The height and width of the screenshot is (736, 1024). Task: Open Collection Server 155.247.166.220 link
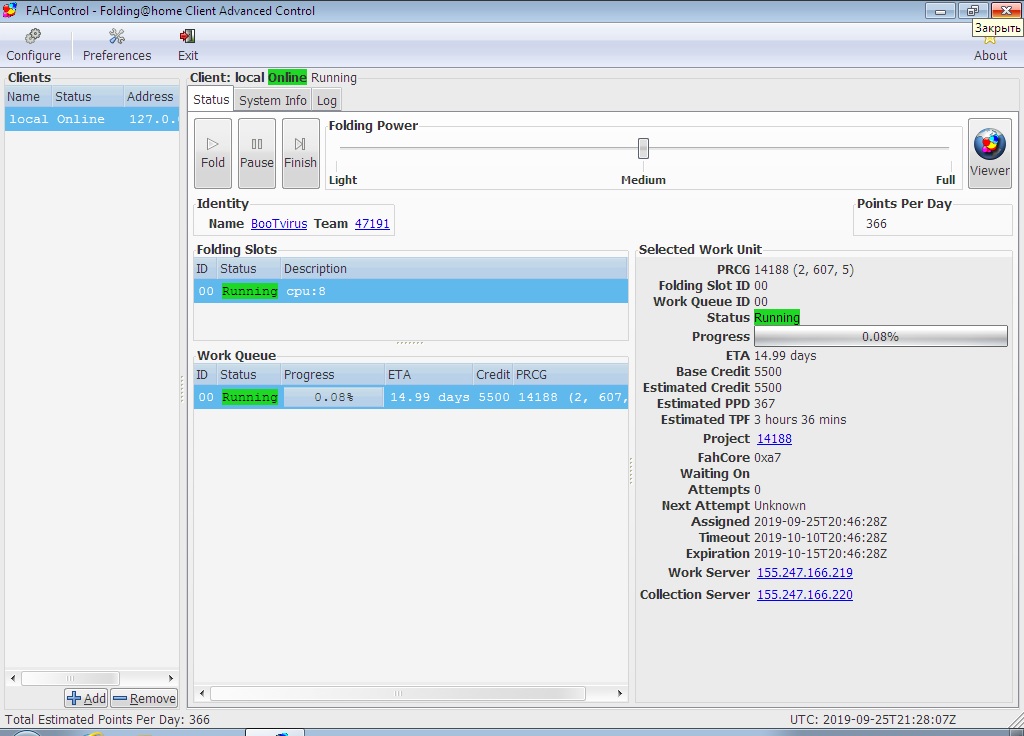tap(805, 595)
